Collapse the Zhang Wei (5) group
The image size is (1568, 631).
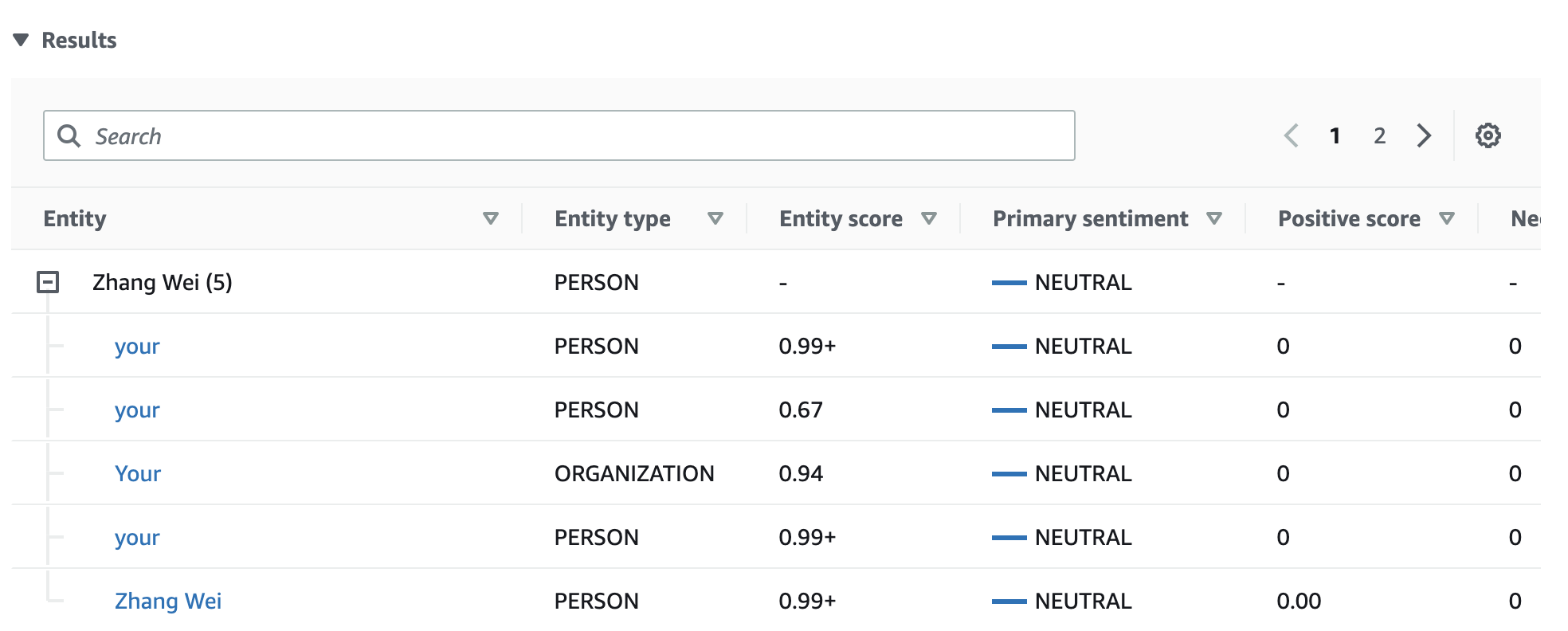[48, 282]
